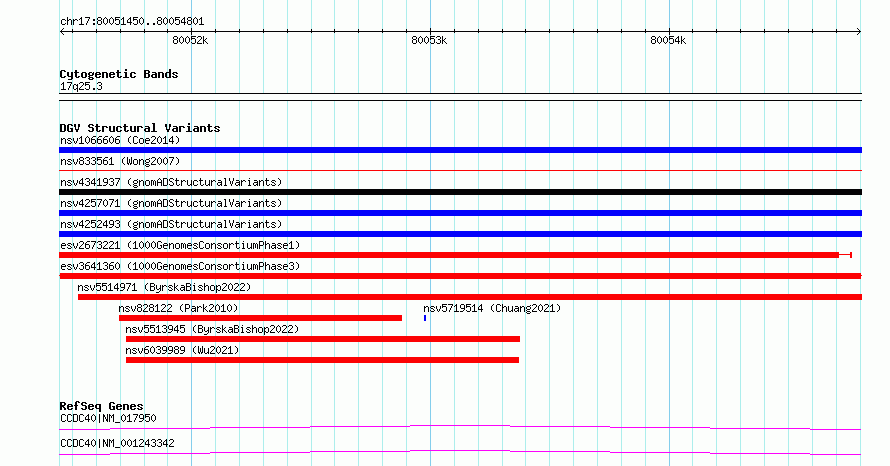Select the esv2673221 1000Genomes Phase1 label
Screen dimensions: 890x466
180,245
